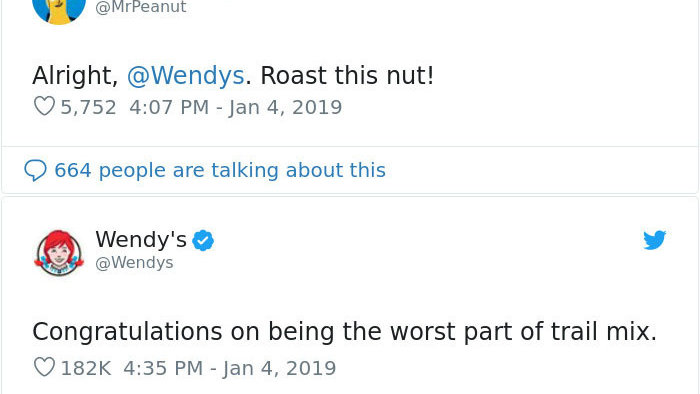700x394 pixels.
Task: Click the number 664 in the reply link
Action: pos(73,170)
